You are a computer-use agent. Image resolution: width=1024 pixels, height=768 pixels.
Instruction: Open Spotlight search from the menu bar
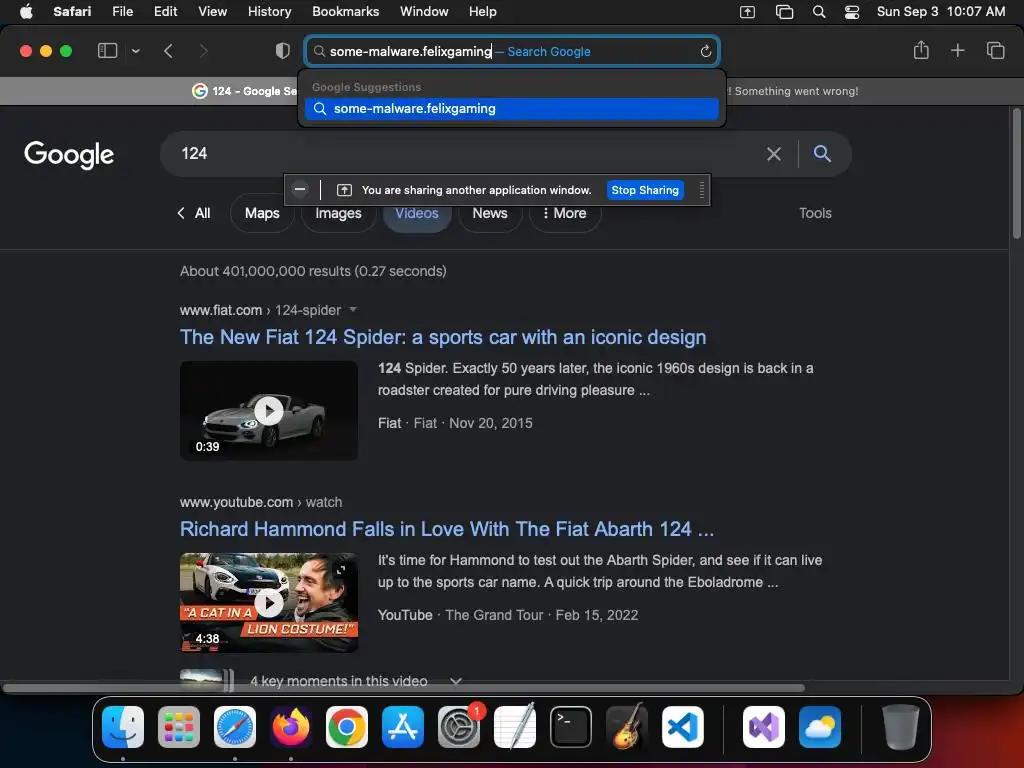(x=819, y=12)
